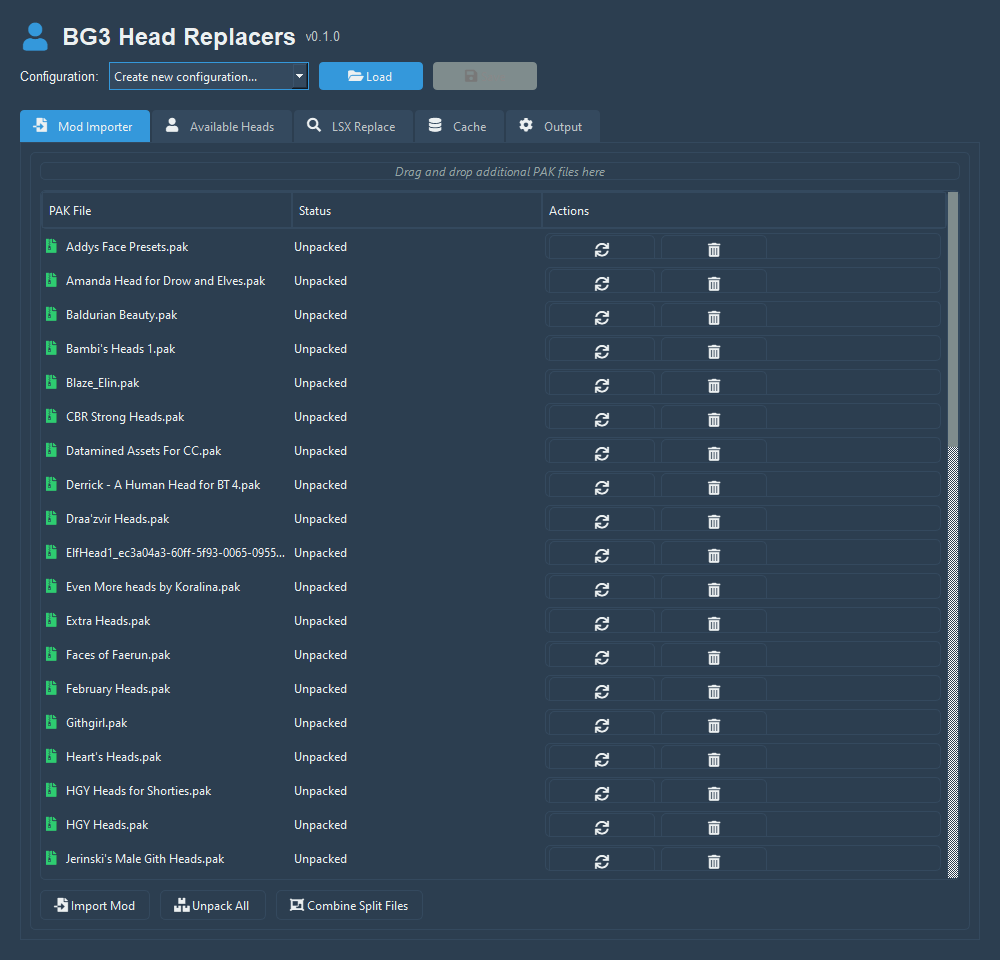Refresh Datamined Assets For CC.pak
1000x960 pixels.
tap(601, 452)
